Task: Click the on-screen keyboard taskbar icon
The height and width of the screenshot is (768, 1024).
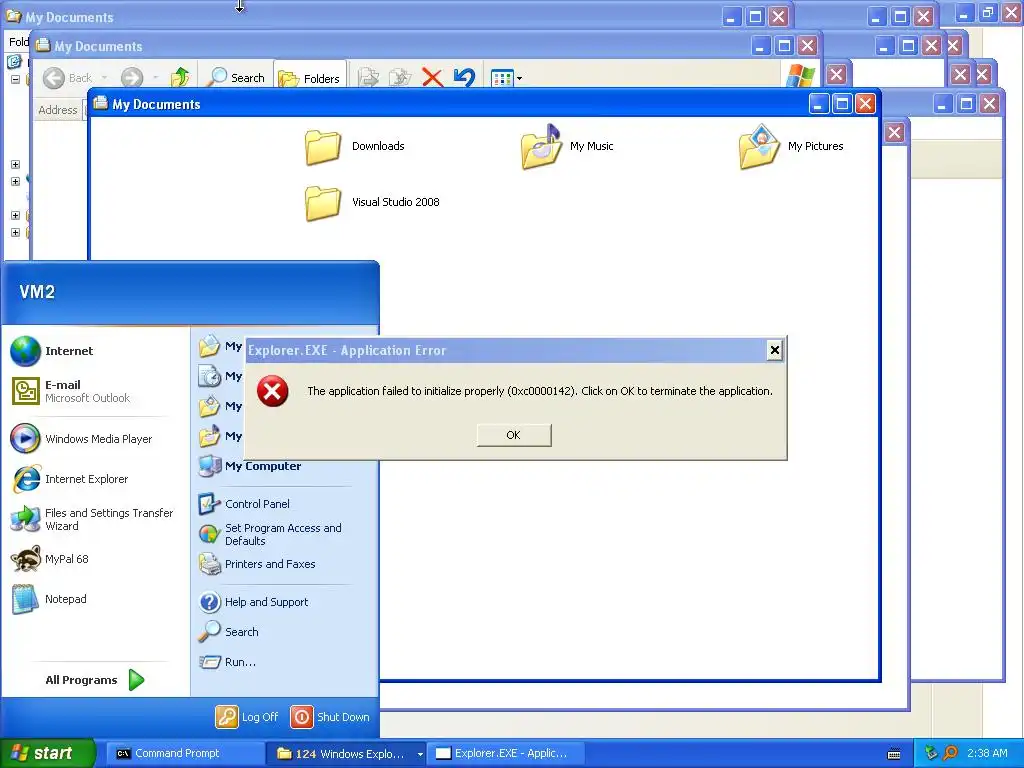Action: click(x=894, y=754)
